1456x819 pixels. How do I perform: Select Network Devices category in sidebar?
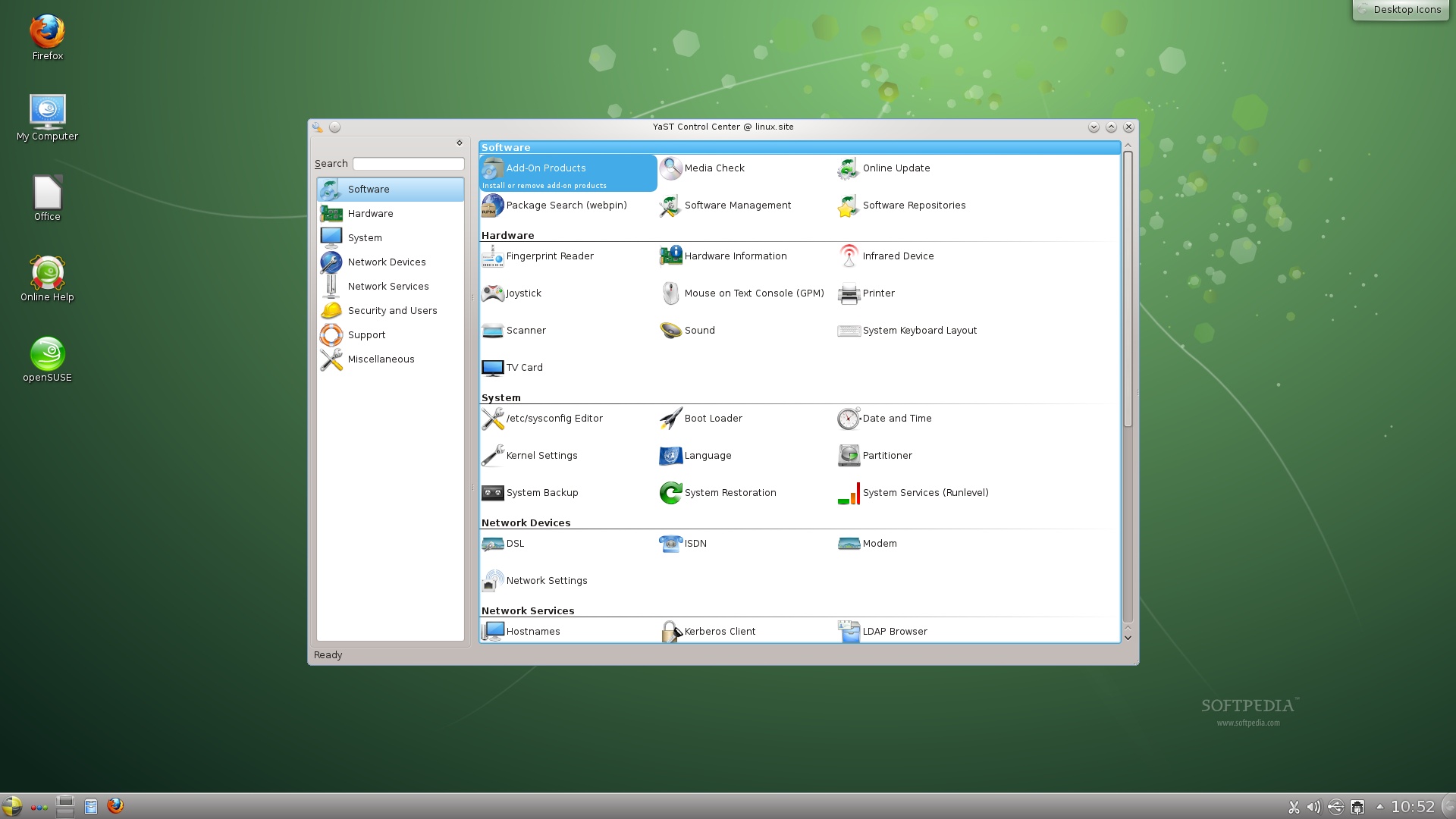pyautogui.click(x=391, y=262)
